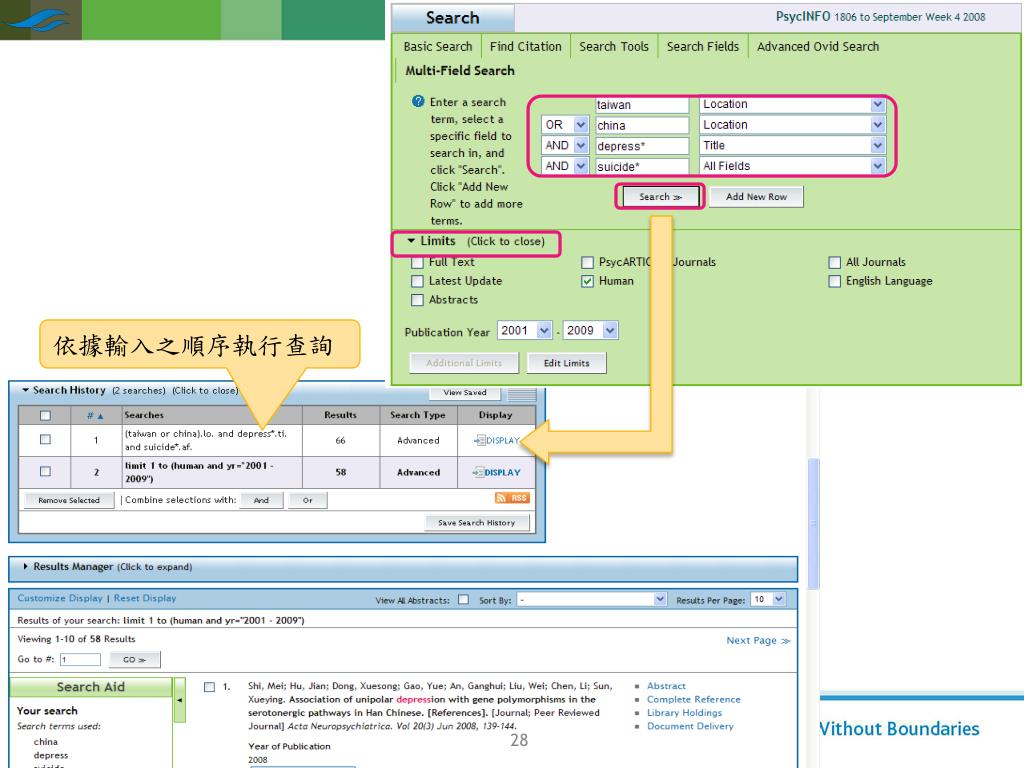The height and width of the screenshot is (768, 1024).
Task: Click the help question mark icon
Action: [418, 102]
